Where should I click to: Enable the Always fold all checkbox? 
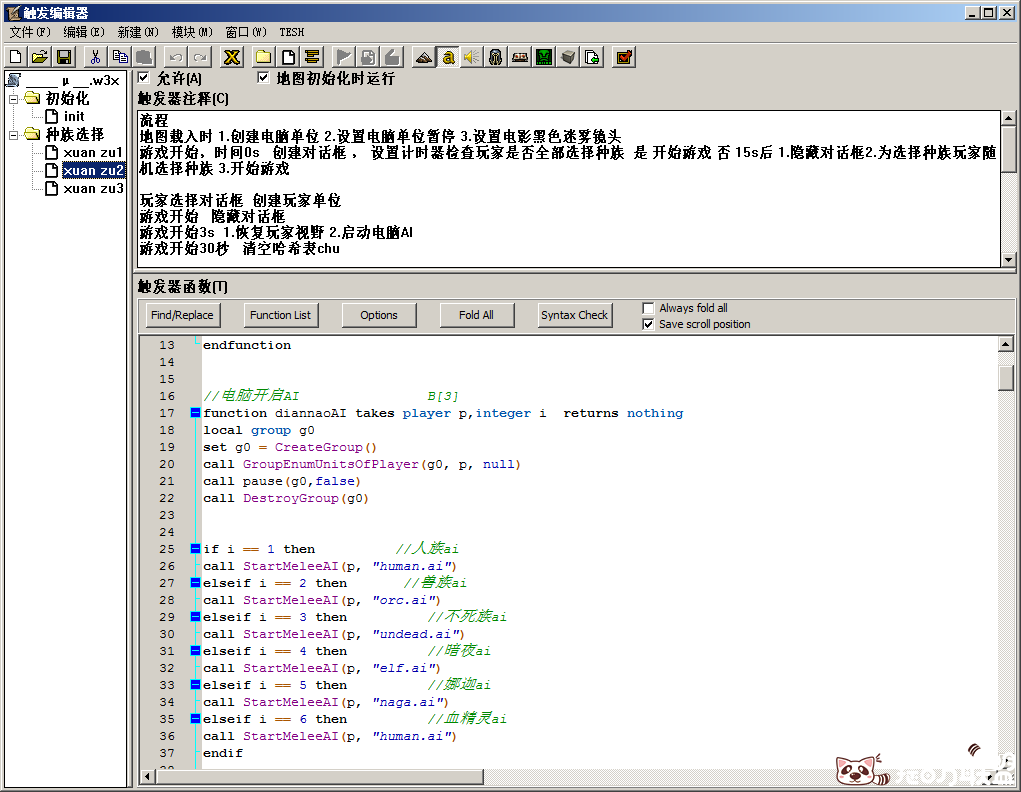click(x=648, y=308)
